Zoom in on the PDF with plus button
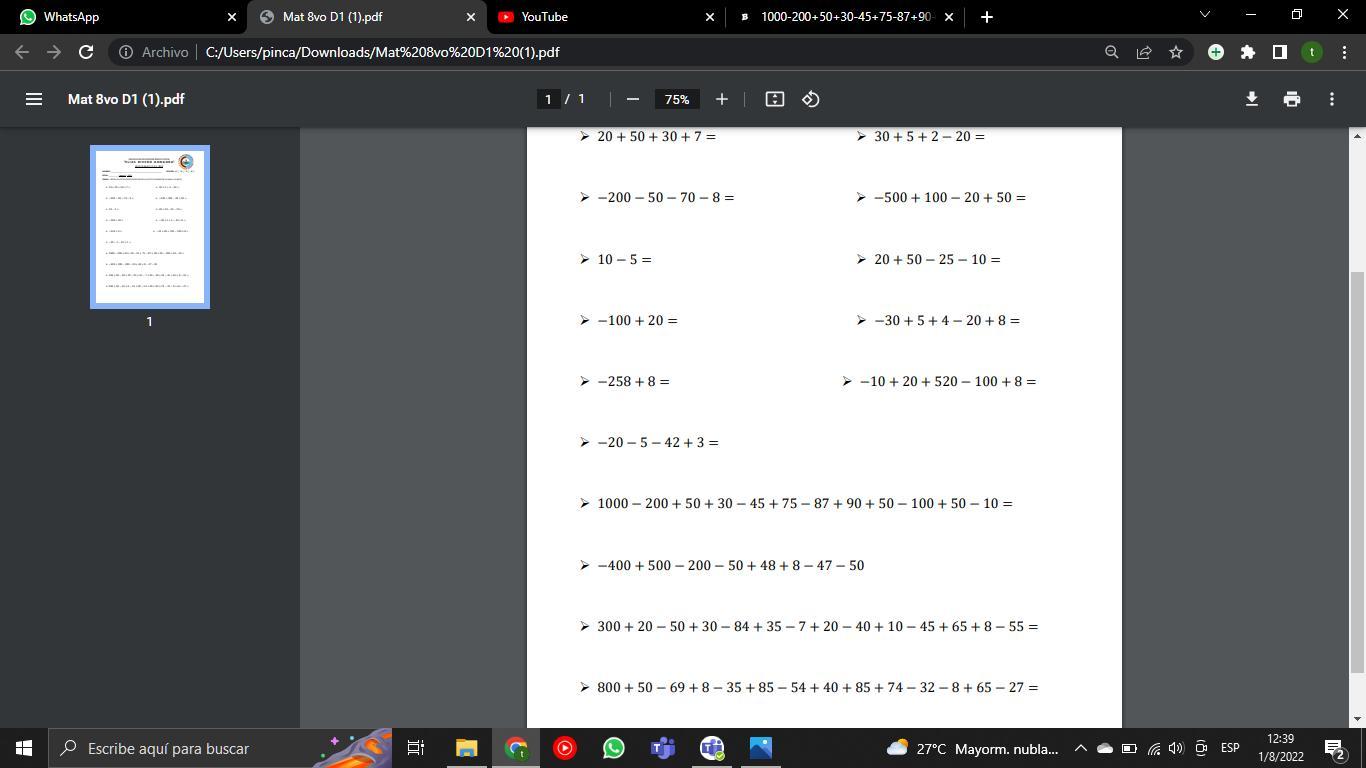Screen dimensions: 1366x768 [721, 99]
